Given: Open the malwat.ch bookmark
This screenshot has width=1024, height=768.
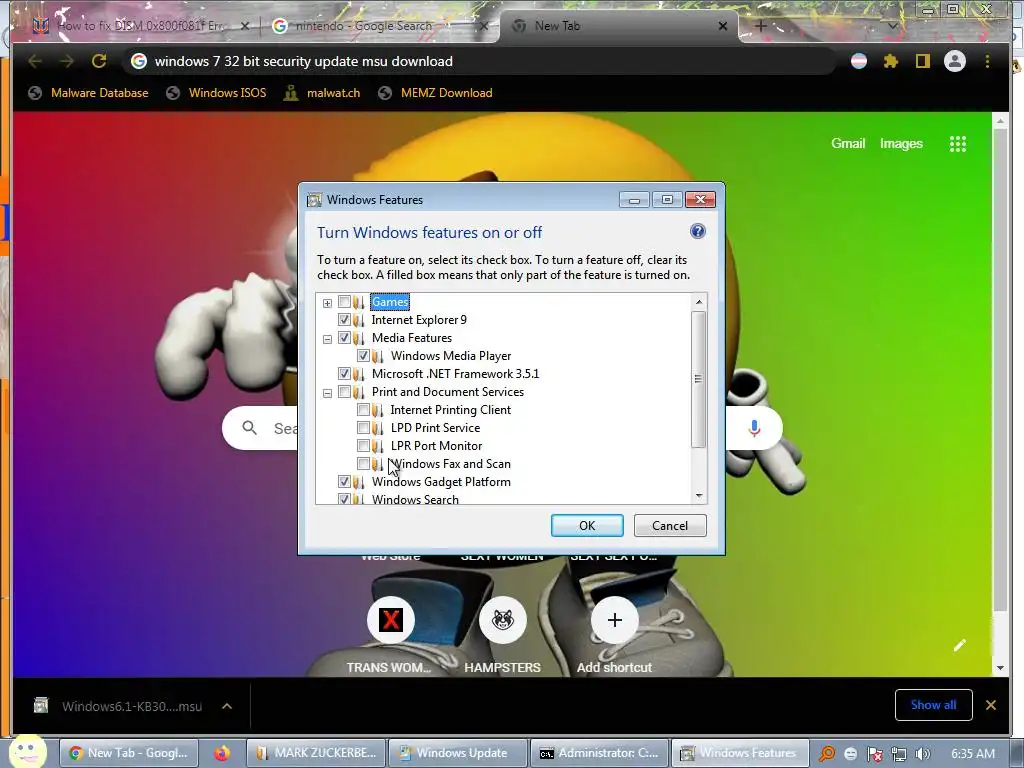Looking at the screenshot, I should (x=322, y=93).
